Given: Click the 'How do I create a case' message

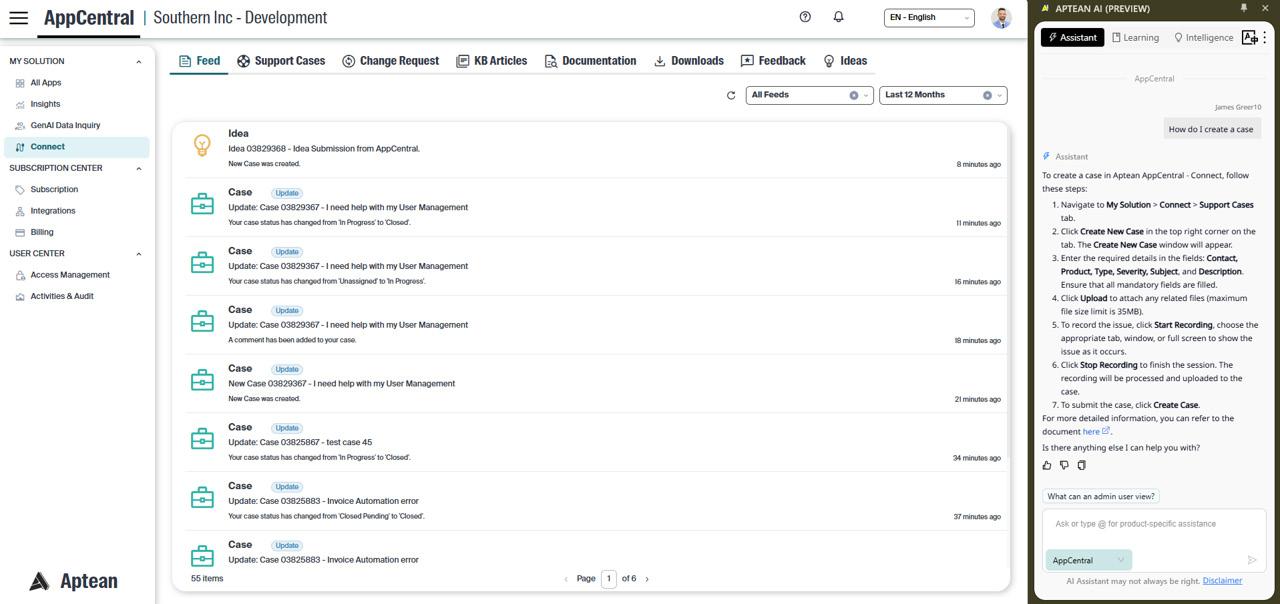Looking at the screenshot, I should click(x=1211, y=129).
